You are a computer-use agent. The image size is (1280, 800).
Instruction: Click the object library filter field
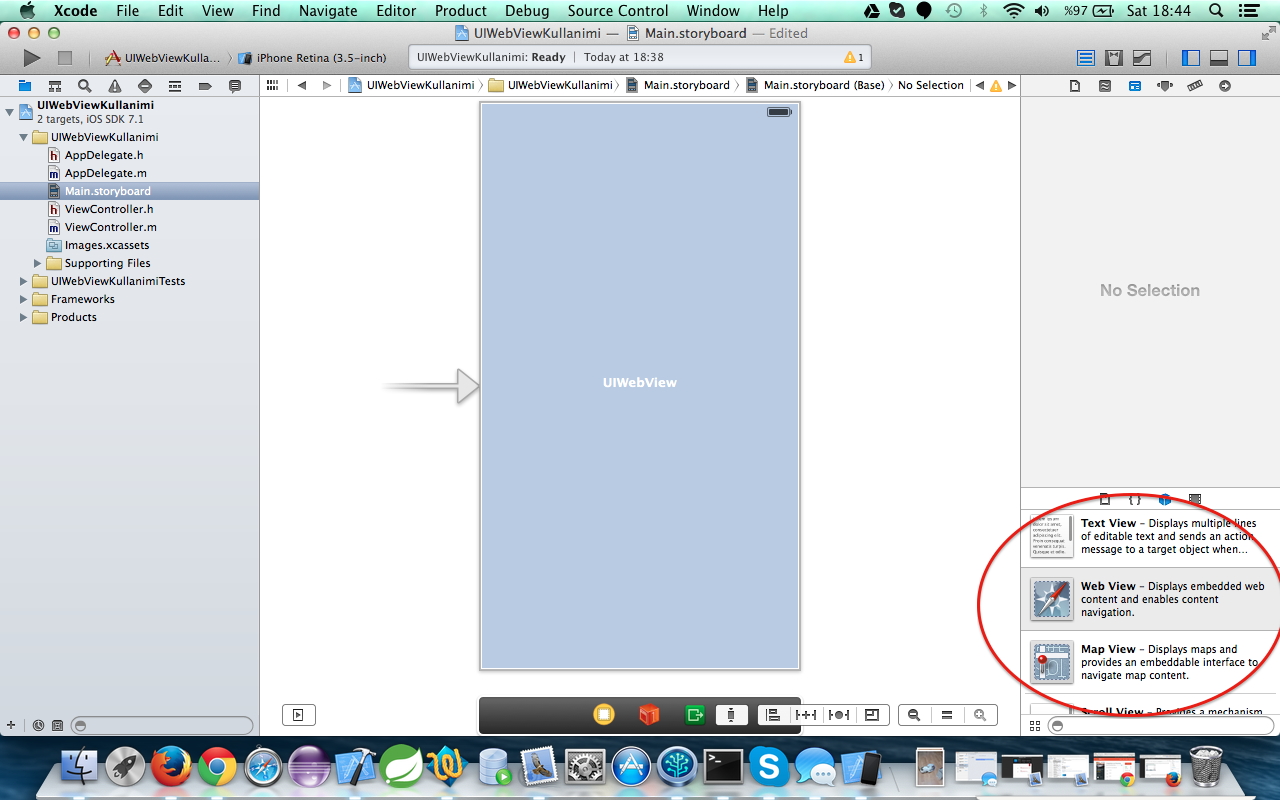pyautogui.click(x=1162, y=725)
